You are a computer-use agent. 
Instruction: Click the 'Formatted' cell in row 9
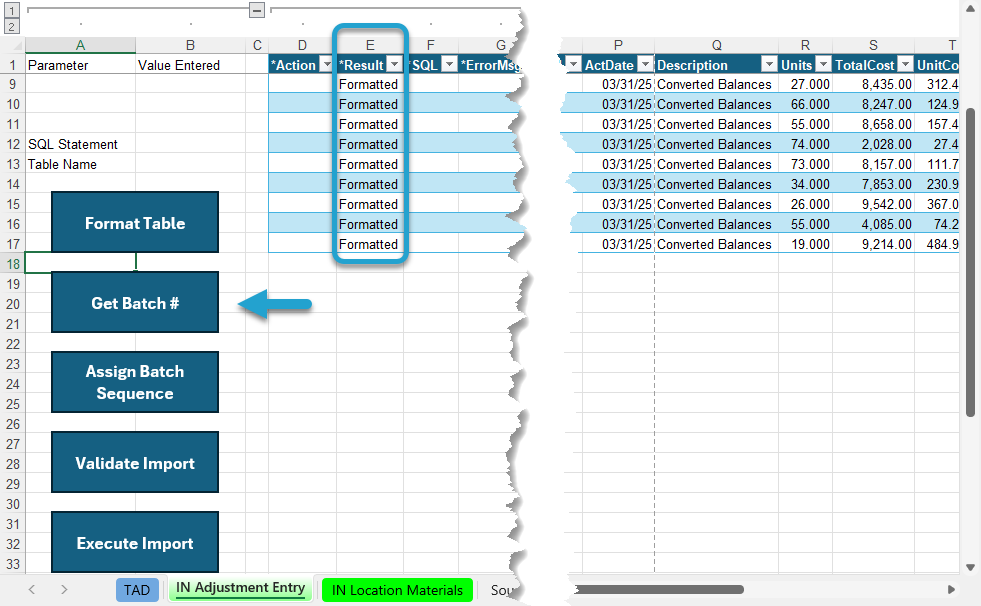point(369,84)
